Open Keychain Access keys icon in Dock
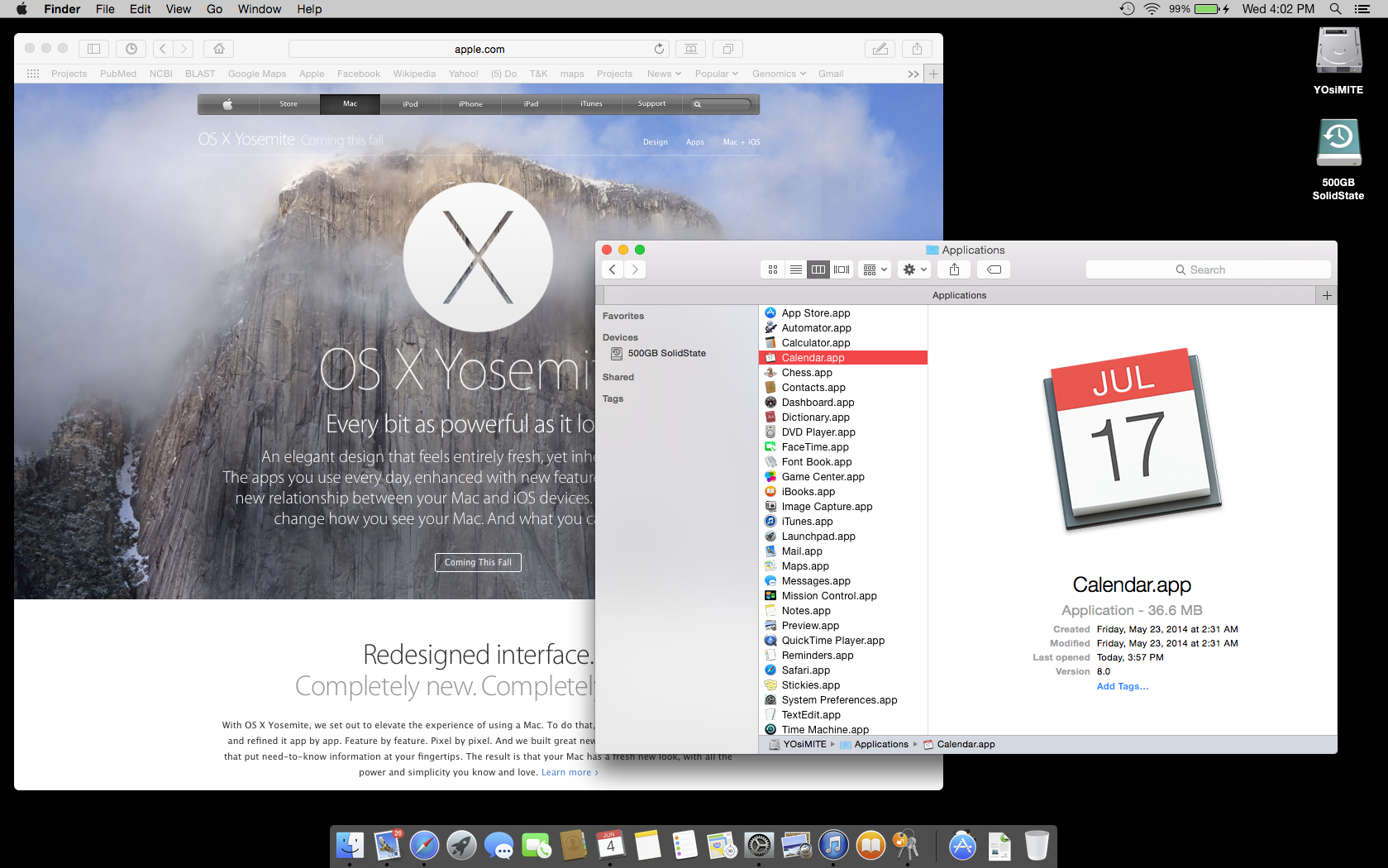The width and height of the screenshot is (1388, 868). tap(907, 845)
